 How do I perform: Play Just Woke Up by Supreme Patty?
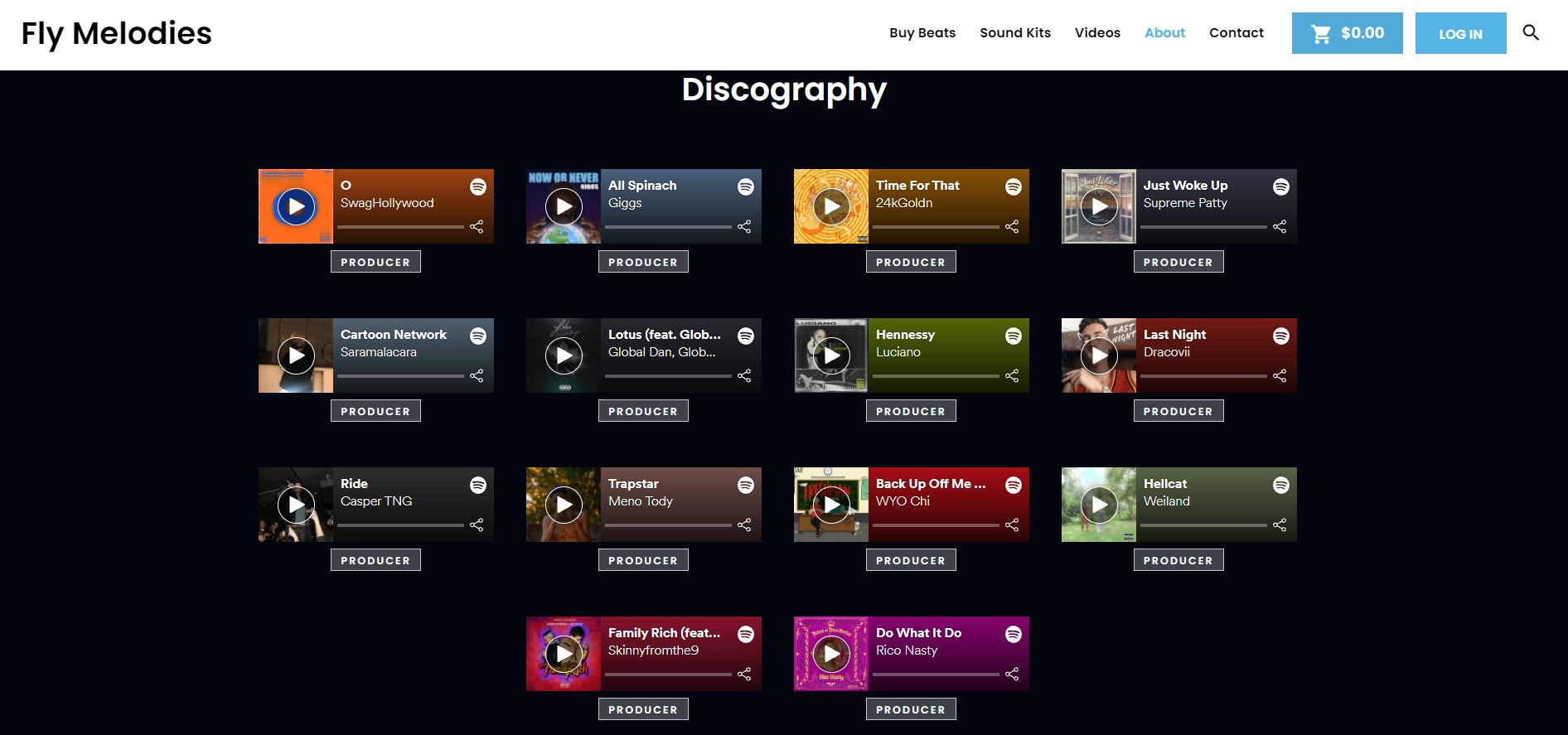click(x=1099, y=206)
